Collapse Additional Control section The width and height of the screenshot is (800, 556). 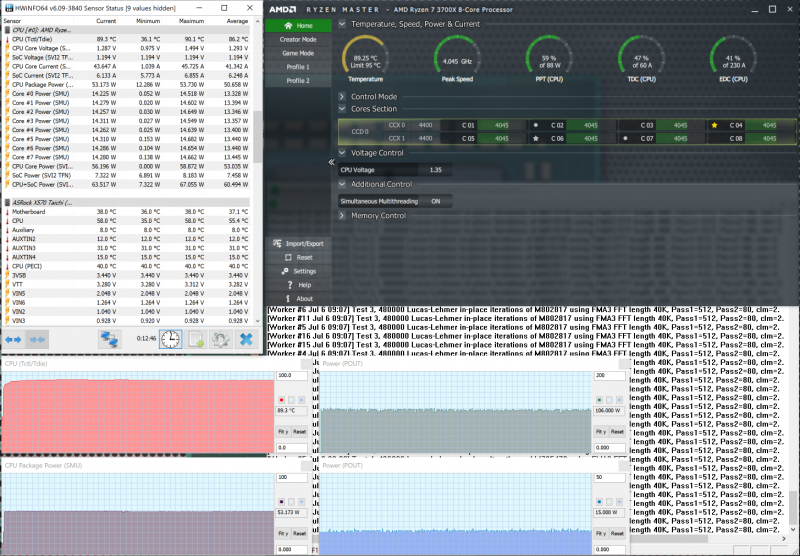[x=342, y=184]
